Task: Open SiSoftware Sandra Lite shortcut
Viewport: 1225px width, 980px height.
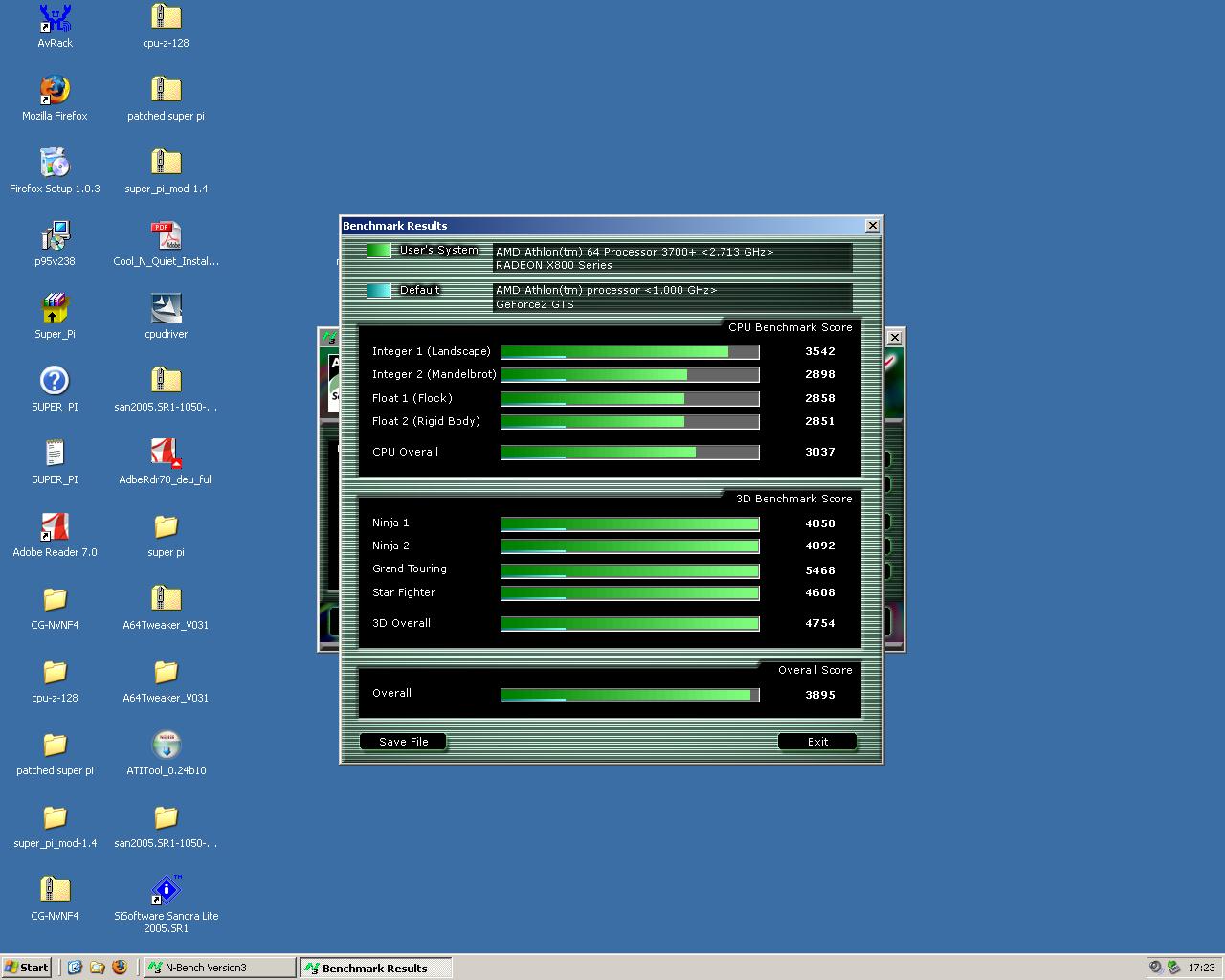Action: tap(166, 891)
